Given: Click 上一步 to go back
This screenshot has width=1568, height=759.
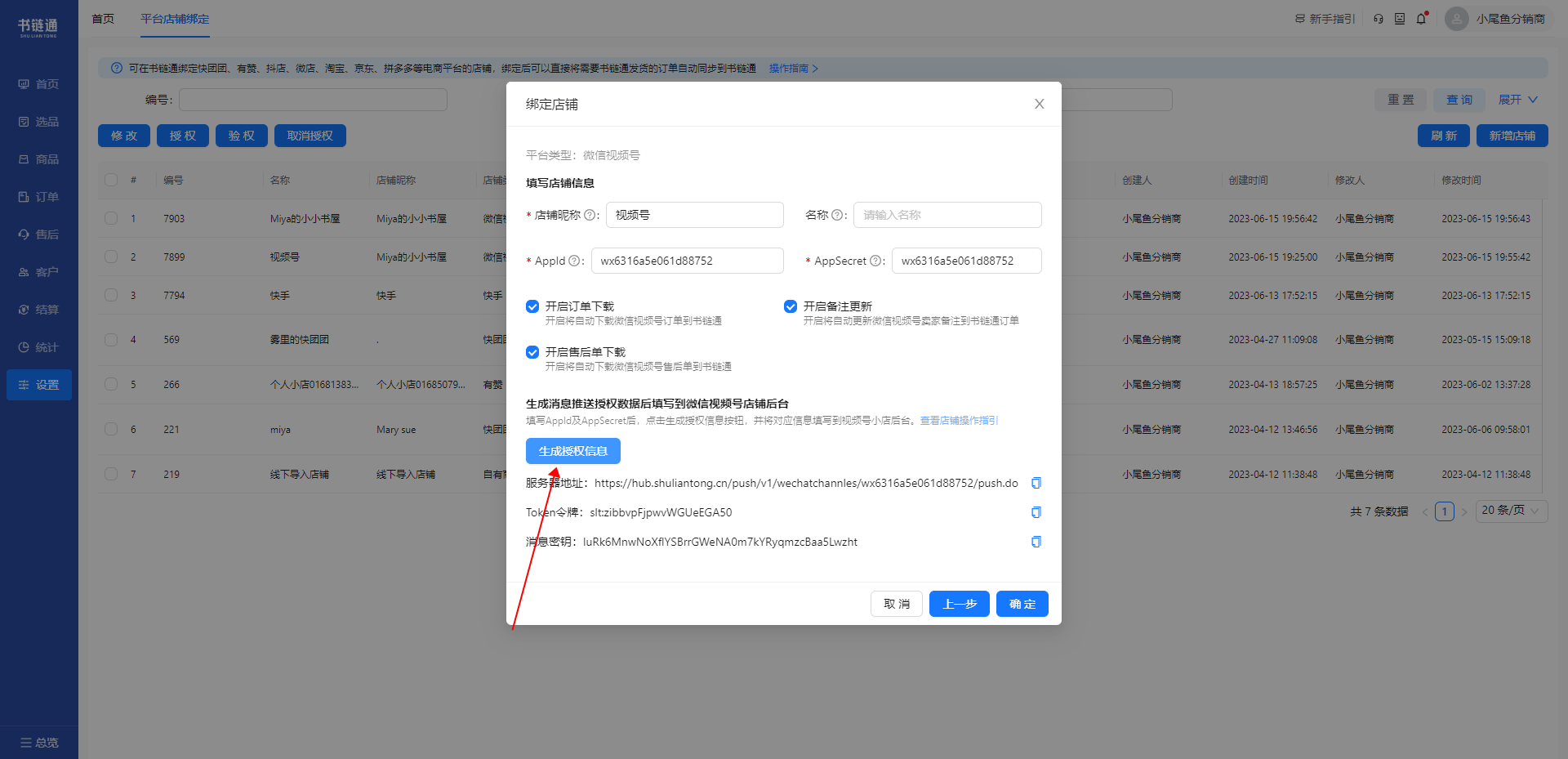Looking at the screenshot, I should 960,604.
